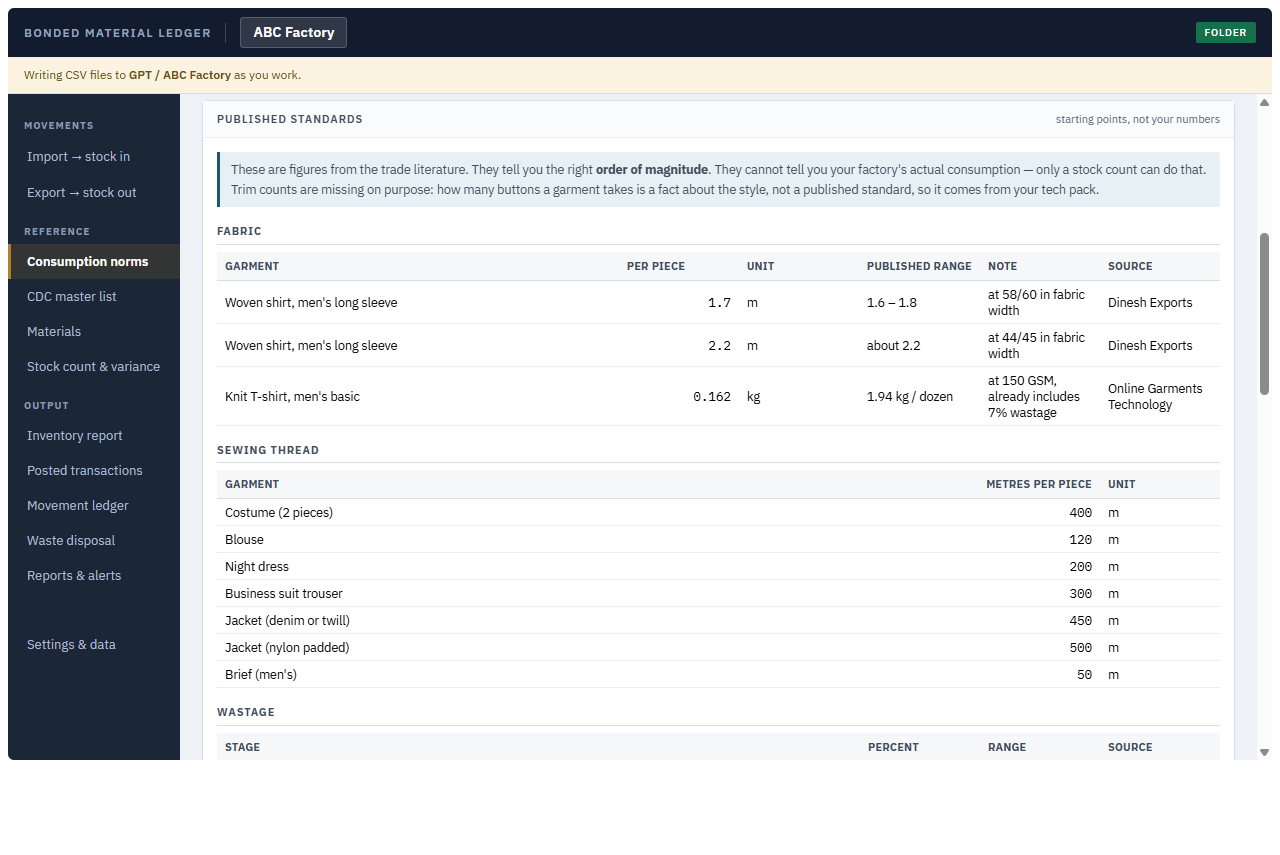The width and height of the screenshot is (1280, 855).
Task: Click the PUBLISHED STANDARDS heading
Action: 290,119
